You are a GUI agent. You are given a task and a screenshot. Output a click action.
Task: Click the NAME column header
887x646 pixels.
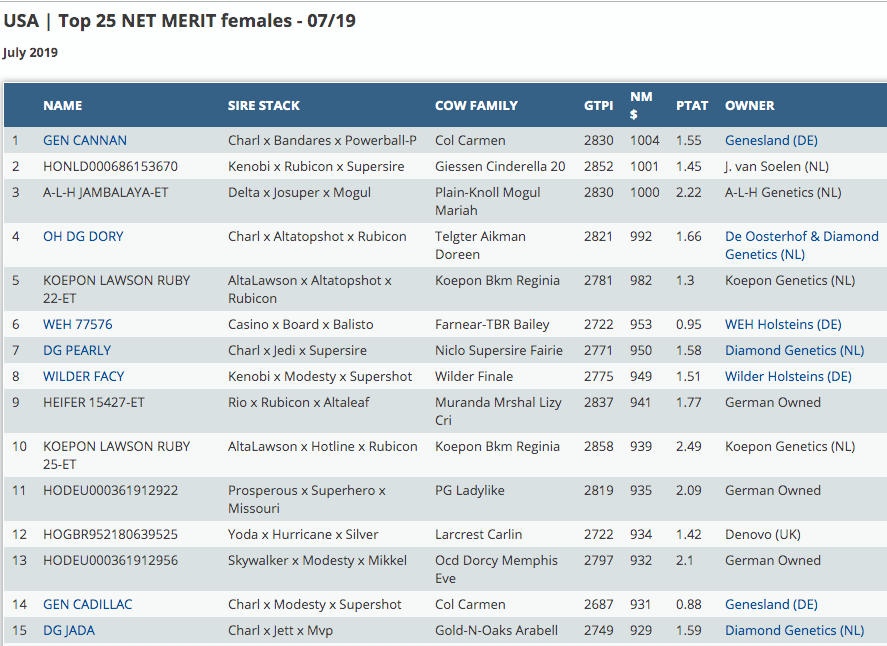[x=63, y=106]
